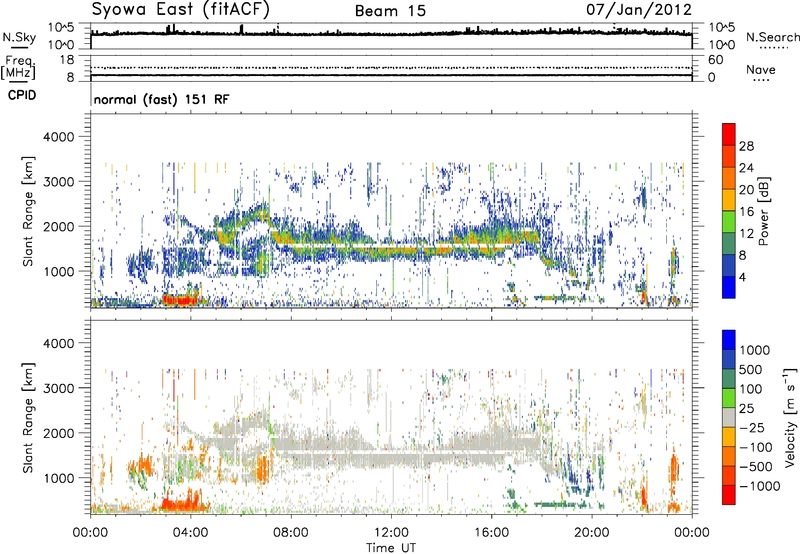Click the "Velocity [m s-1]" colorbar title
Viewport: 800px width, 554px height.
coord(790,417)
